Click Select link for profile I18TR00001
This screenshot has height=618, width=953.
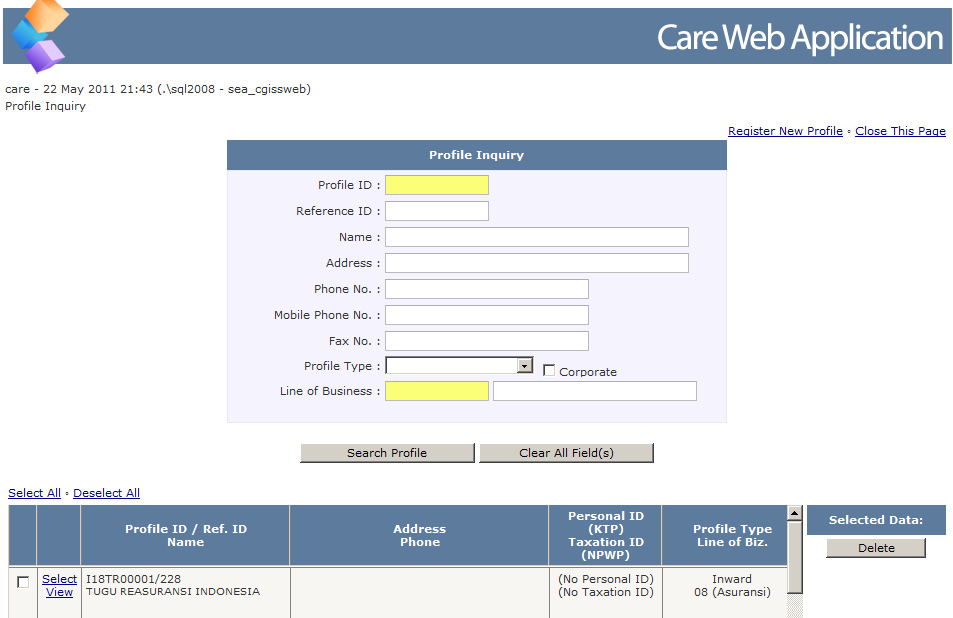(x=59, y=579)
